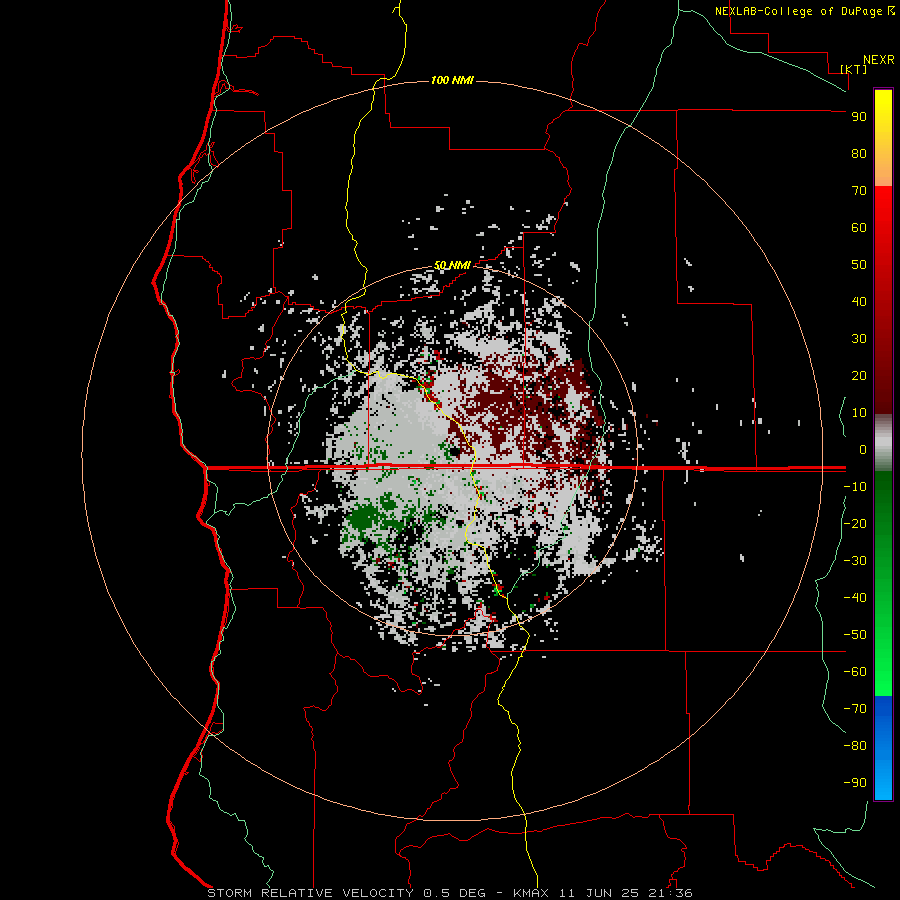This screenshot has width=900, height=900.
Task: Click the -70 value on velocity scale
Action: (855, 709)
